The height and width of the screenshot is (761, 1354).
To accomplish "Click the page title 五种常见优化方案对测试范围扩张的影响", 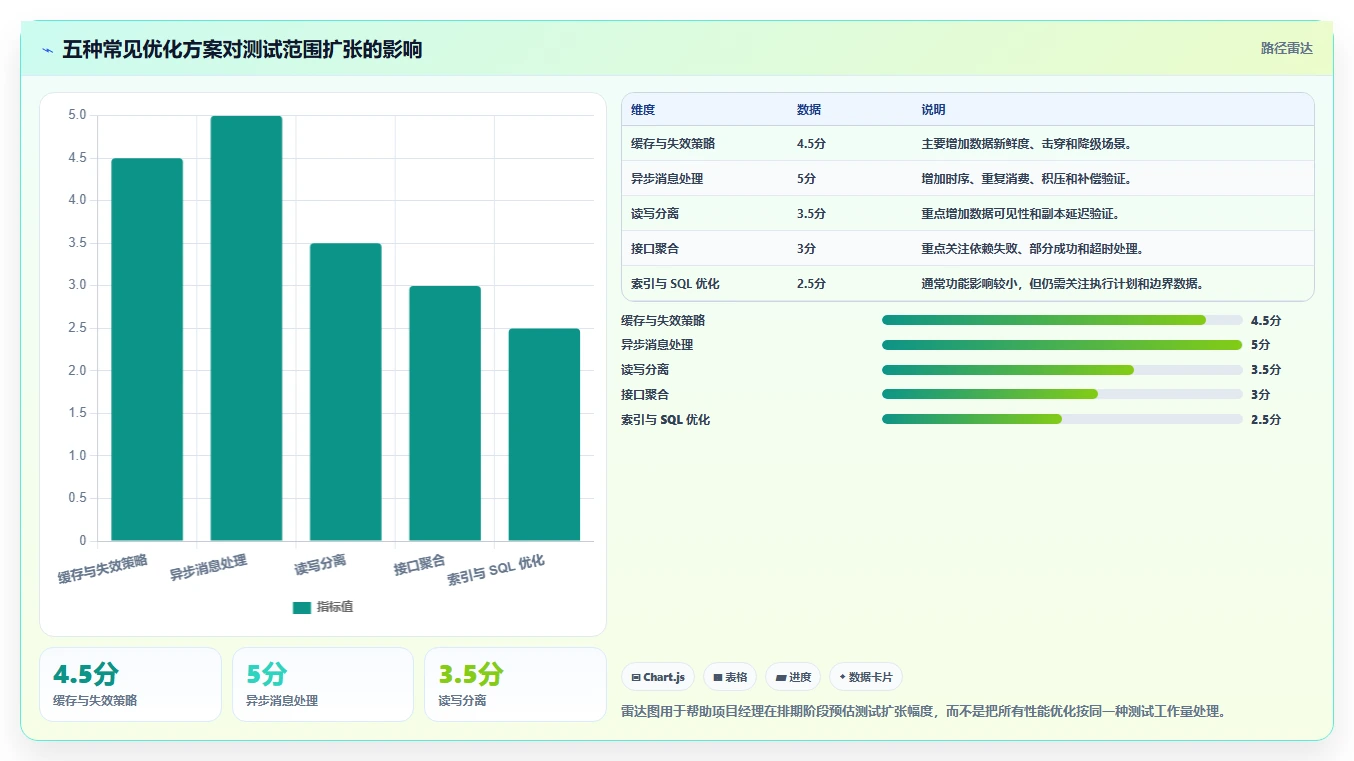I will click(x=242, y=49).
